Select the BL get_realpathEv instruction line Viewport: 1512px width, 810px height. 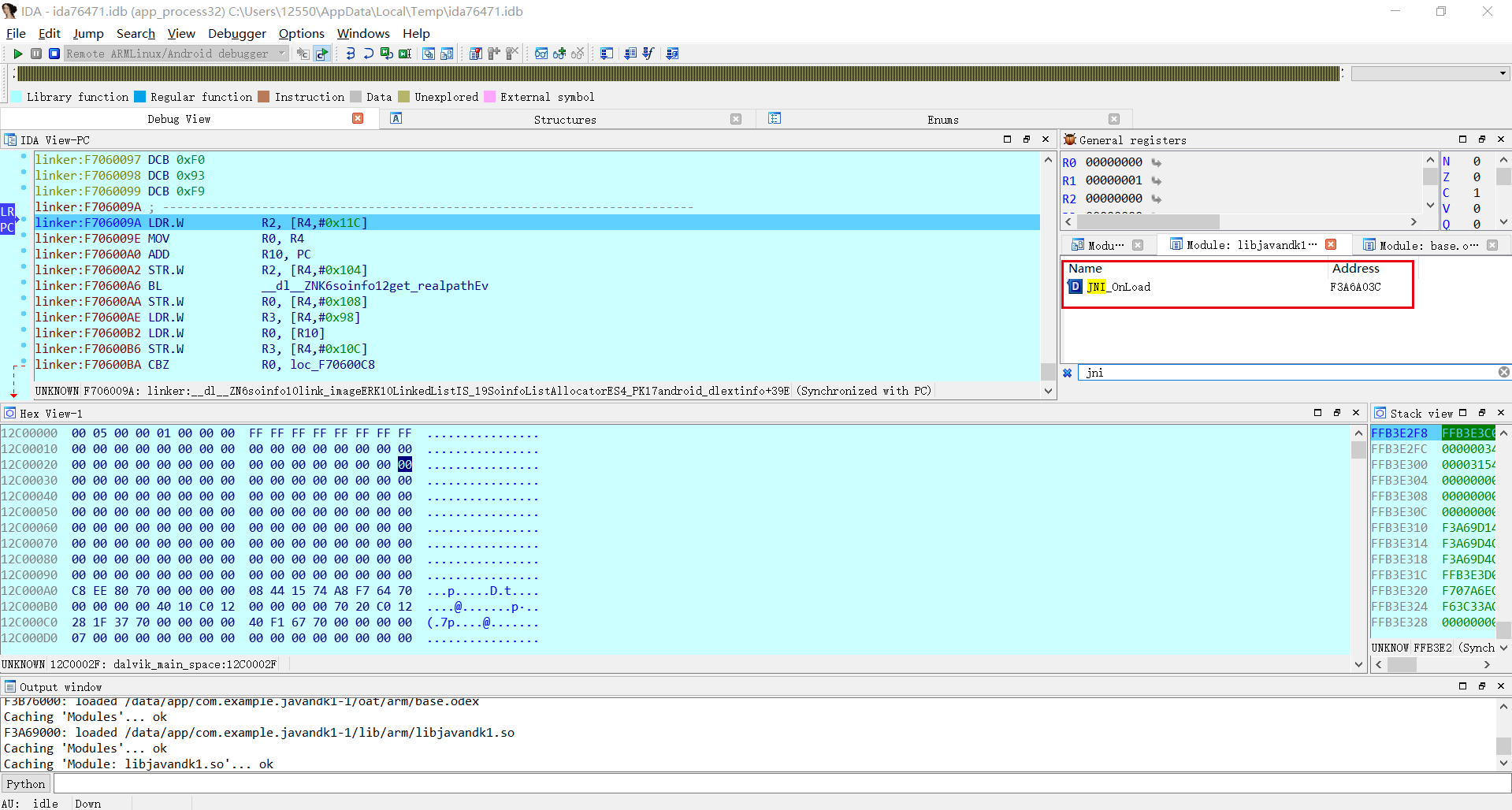click(536, 286)
